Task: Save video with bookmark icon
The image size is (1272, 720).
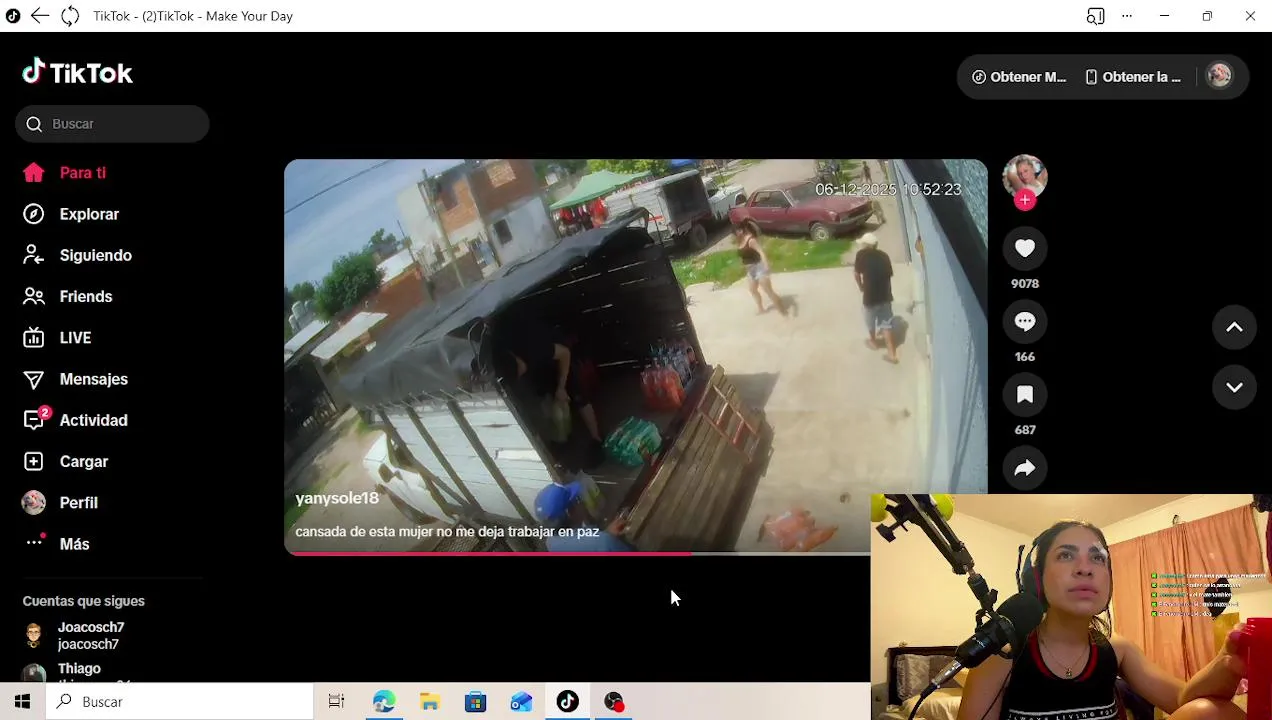Action: pyautogui.click(x=1025, y=394)
